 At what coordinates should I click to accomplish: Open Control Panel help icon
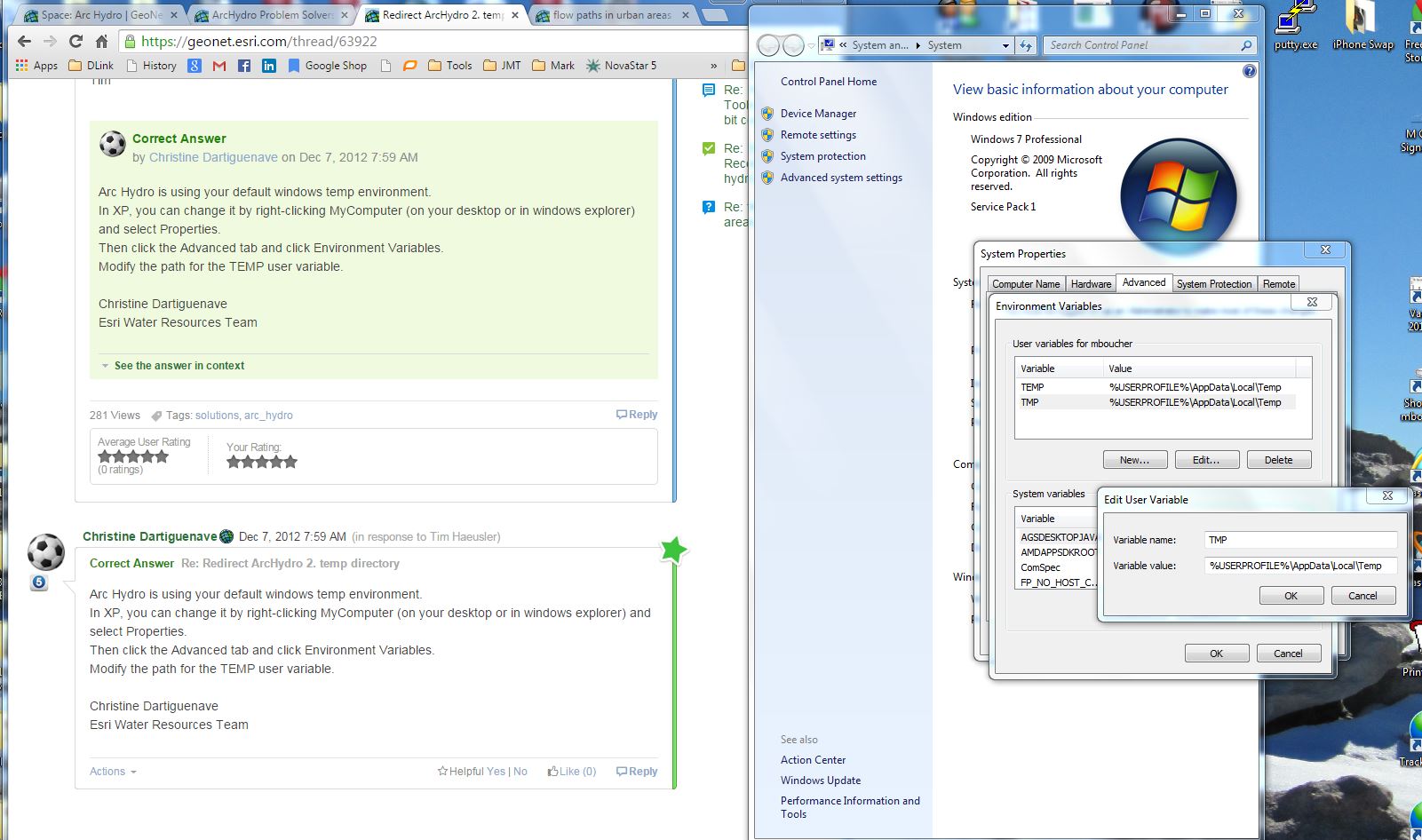pos(1250,71)
